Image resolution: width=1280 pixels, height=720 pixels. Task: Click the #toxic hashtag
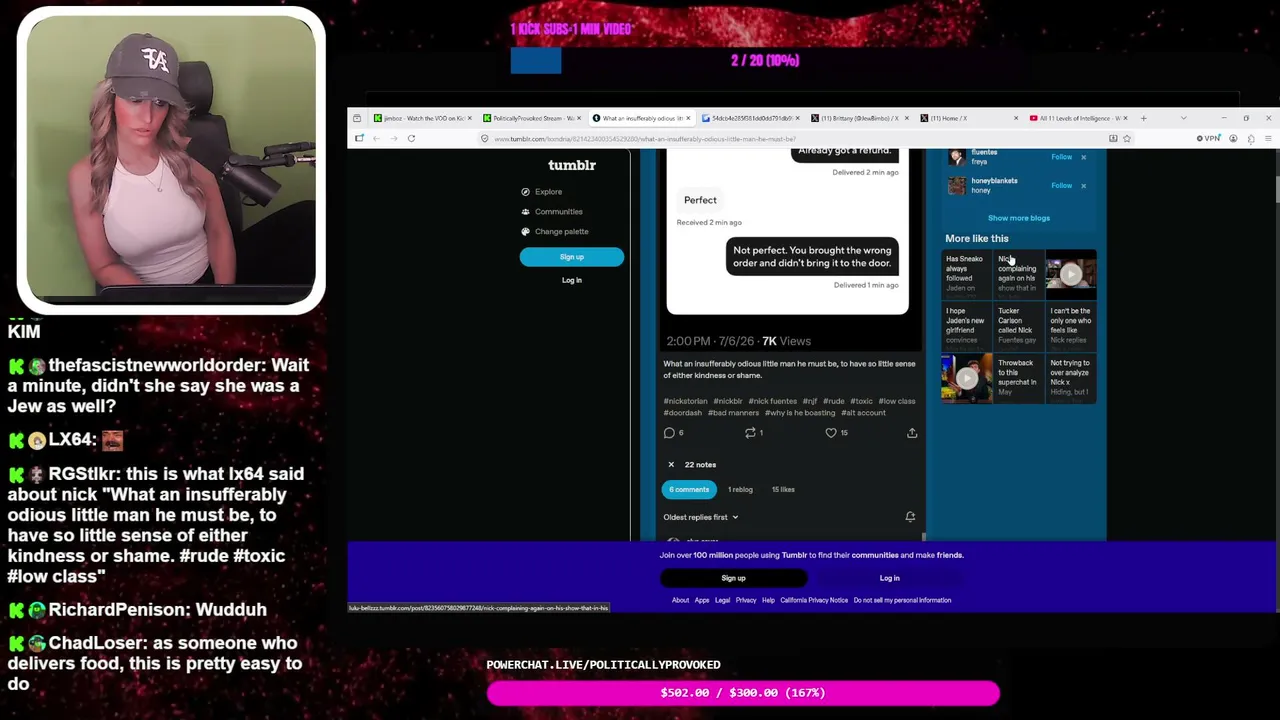click(862, 401)
